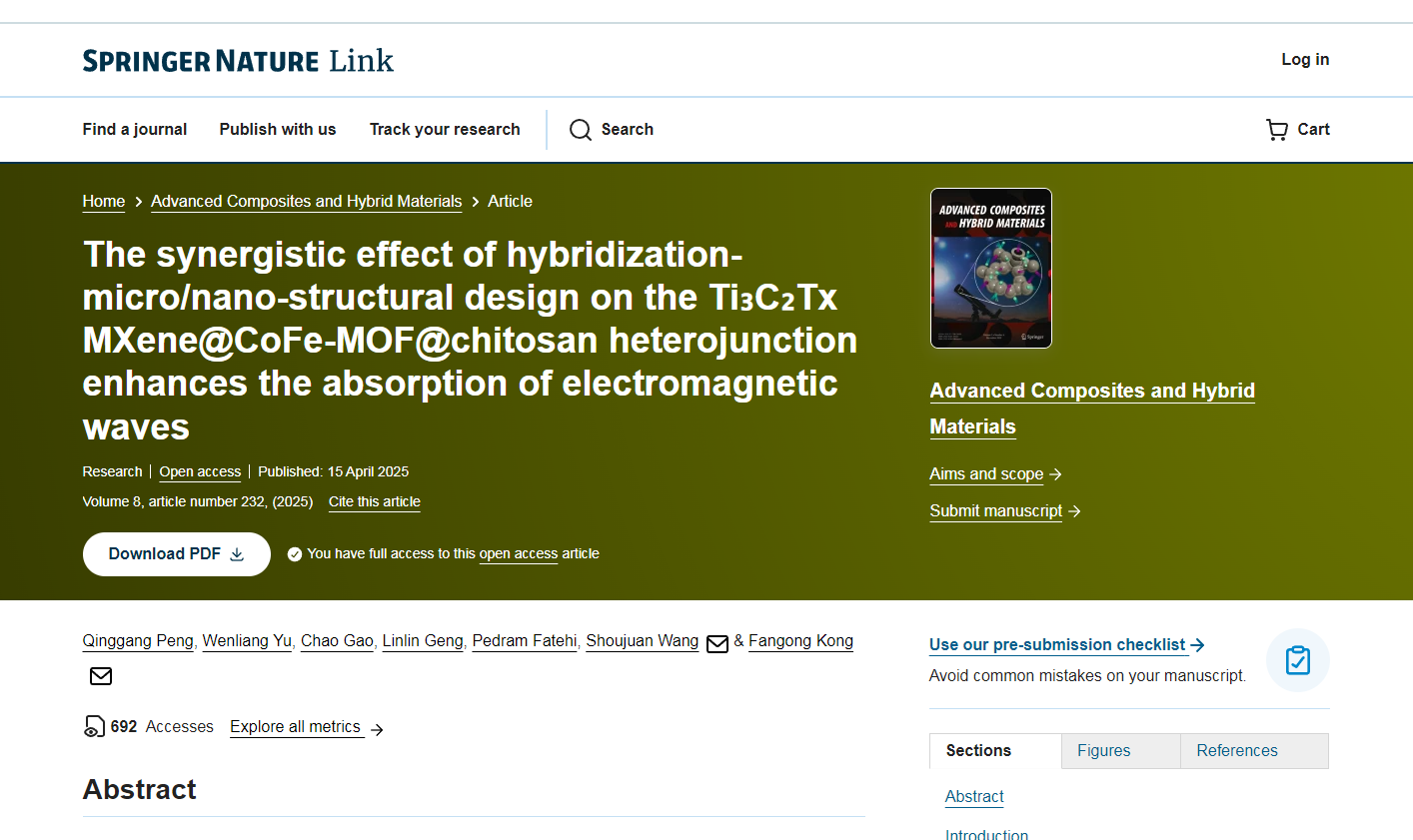Open Publish with us menu
Viewport: 1413px width, 840px height.
point(278,130)
